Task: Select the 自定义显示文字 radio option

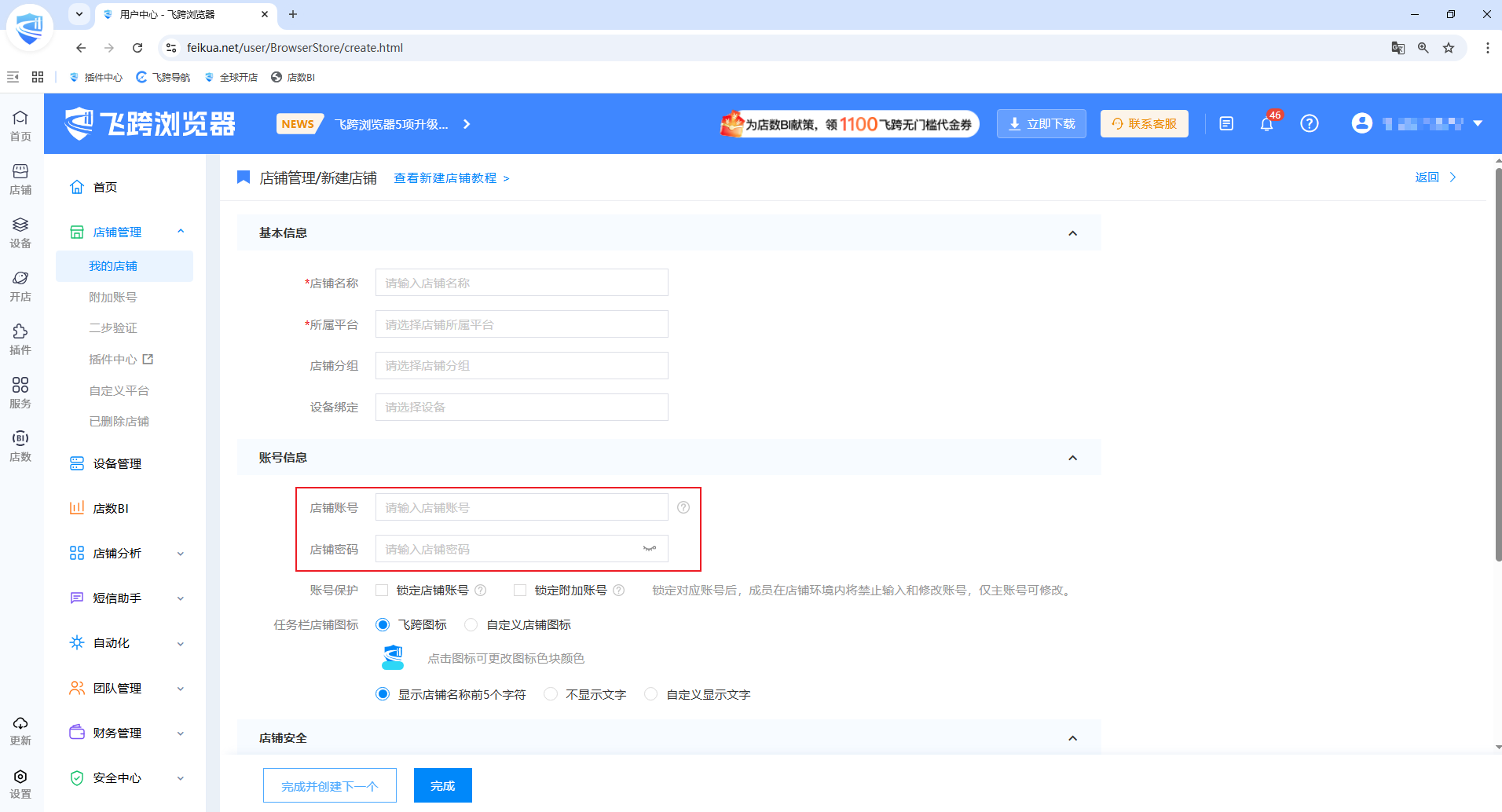Action: coord(651,694)
